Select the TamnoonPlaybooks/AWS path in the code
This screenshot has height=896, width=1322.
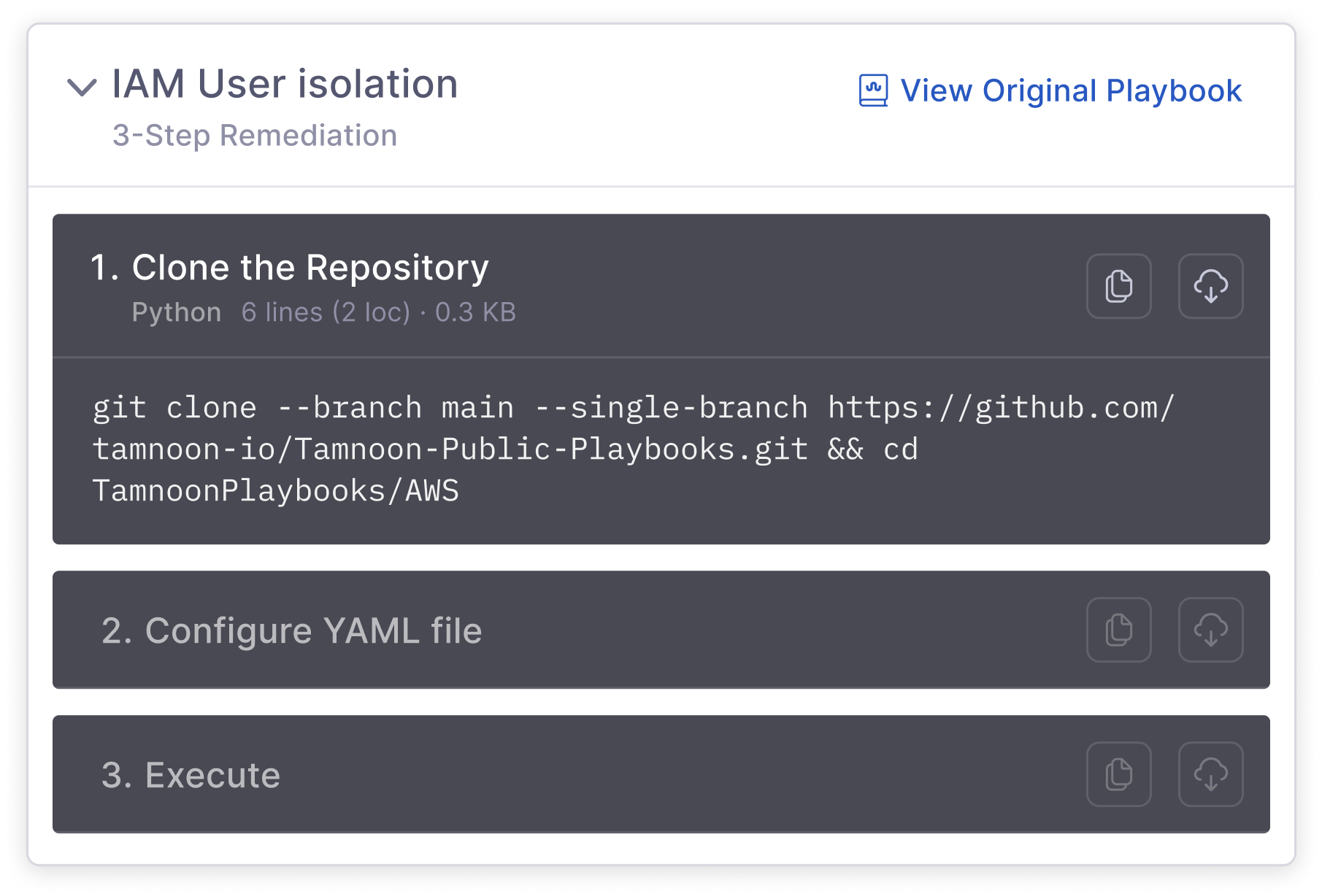click(x=274, y=490)
